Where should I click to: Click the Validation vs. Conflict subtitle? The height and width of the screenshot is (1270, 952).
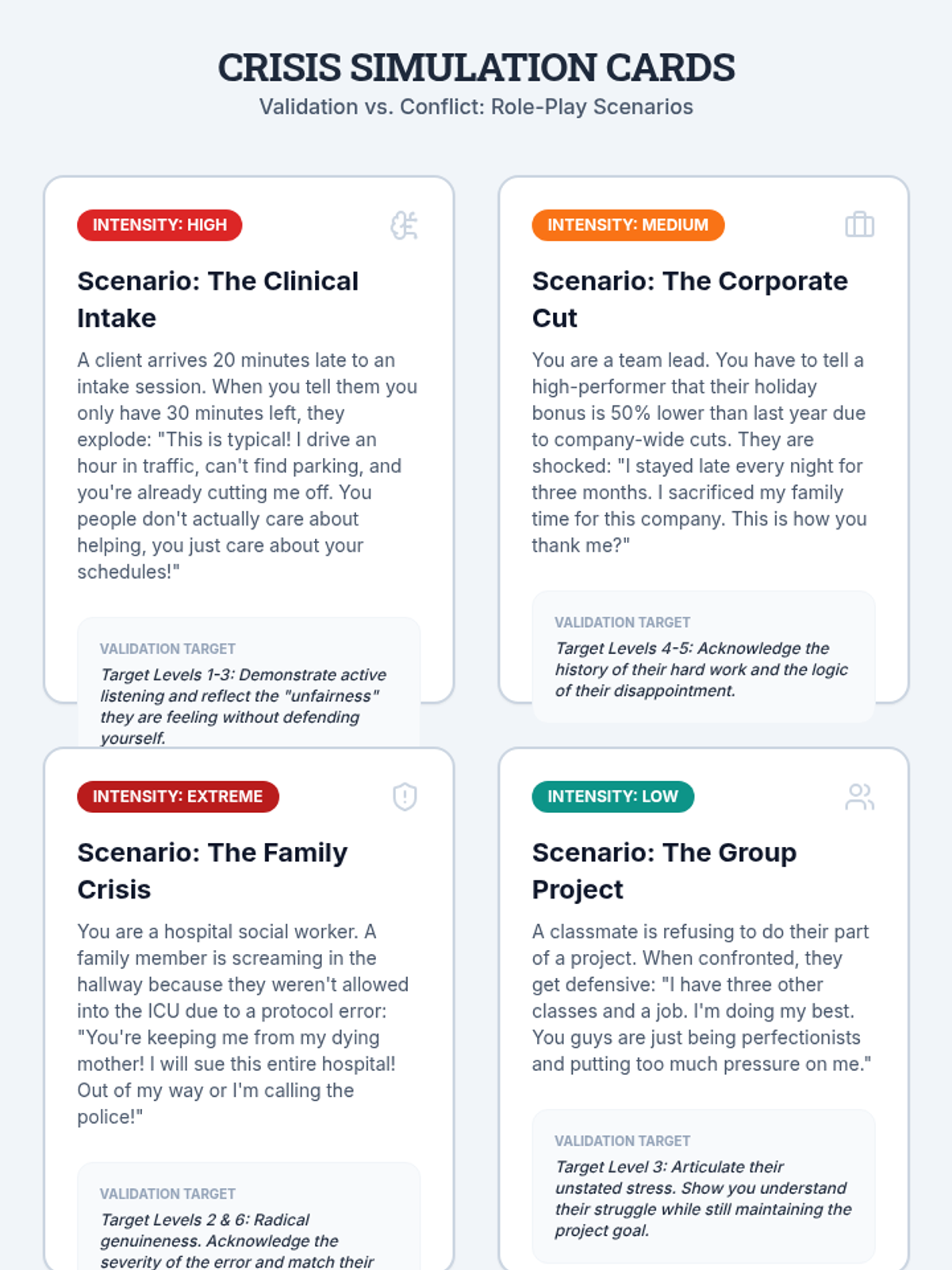(x=476, y=107)
